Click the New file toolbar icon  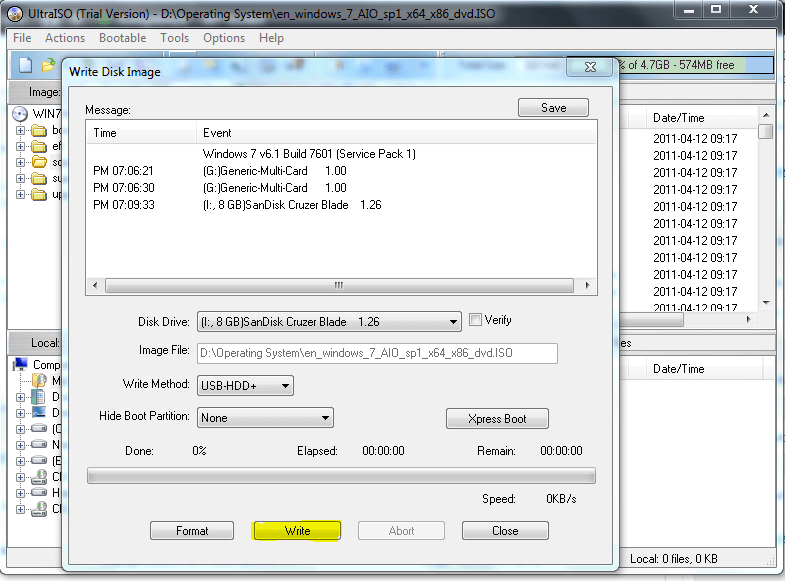[26, 65]
